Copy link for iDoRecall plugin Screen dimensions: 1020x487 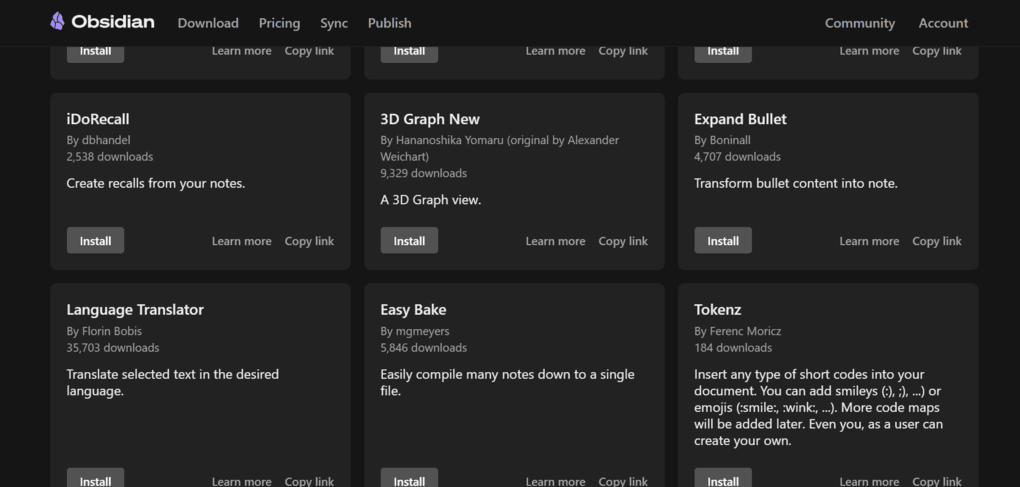coord(310,241)
